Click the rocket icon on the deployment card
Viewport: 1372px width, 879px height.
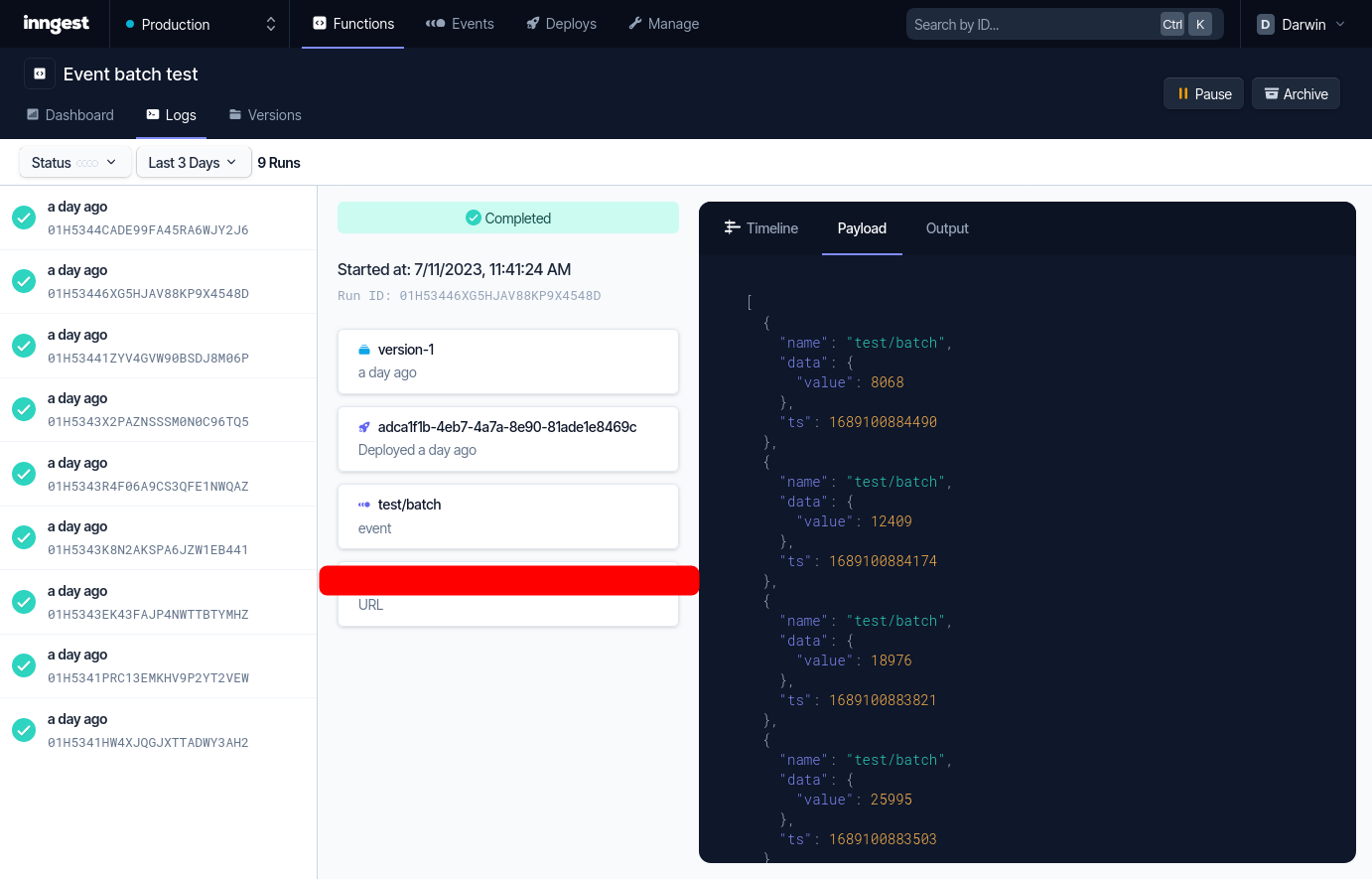point(362,426)
